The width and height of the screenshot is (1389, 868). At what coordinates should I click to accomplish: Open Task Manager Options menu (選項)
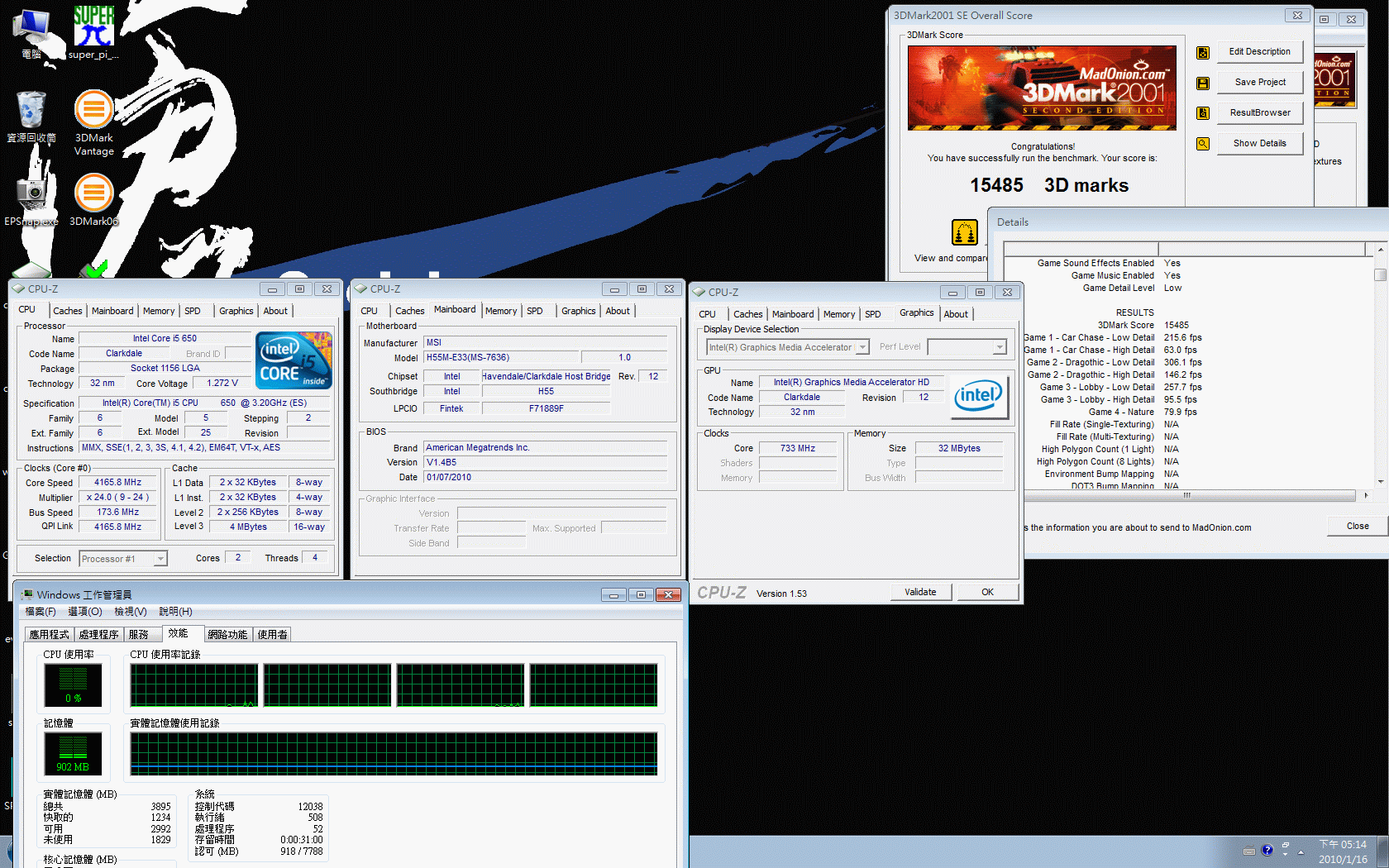click(x=84, y=612)
